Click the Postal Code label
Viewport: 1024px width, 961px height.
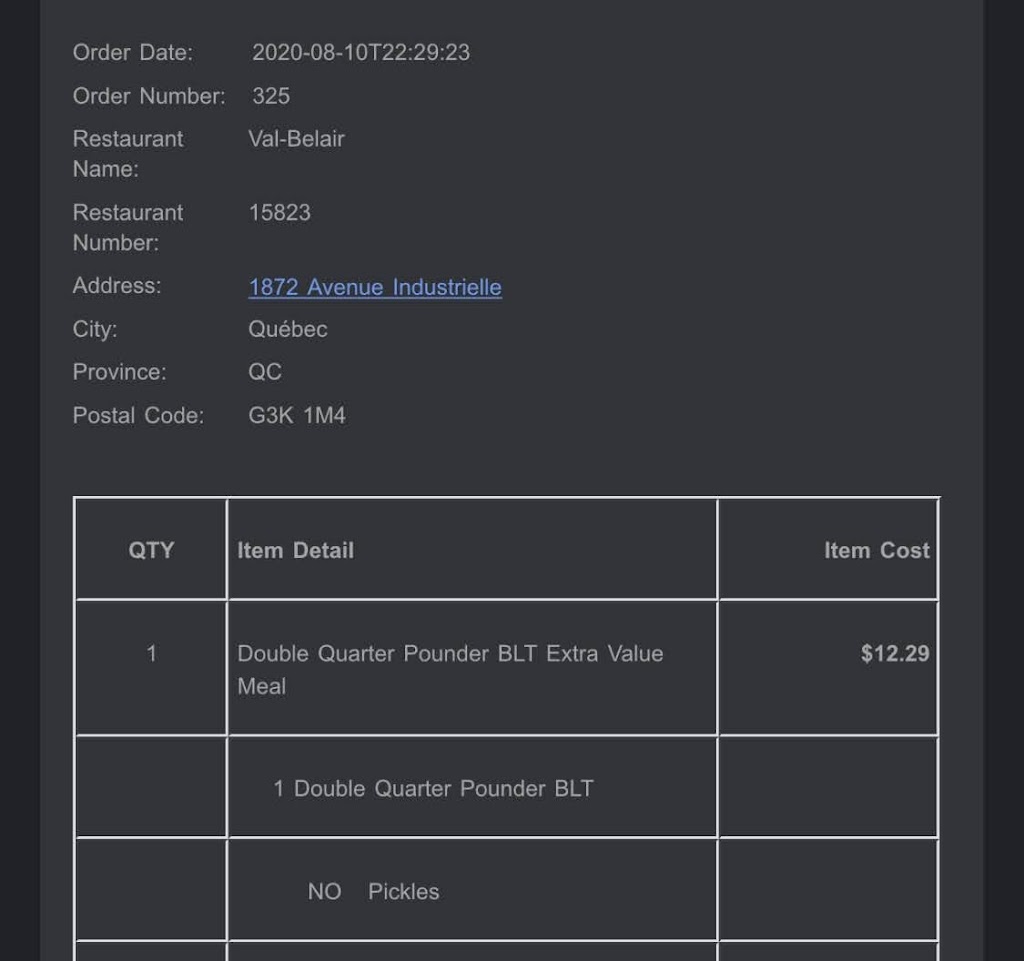138,415
